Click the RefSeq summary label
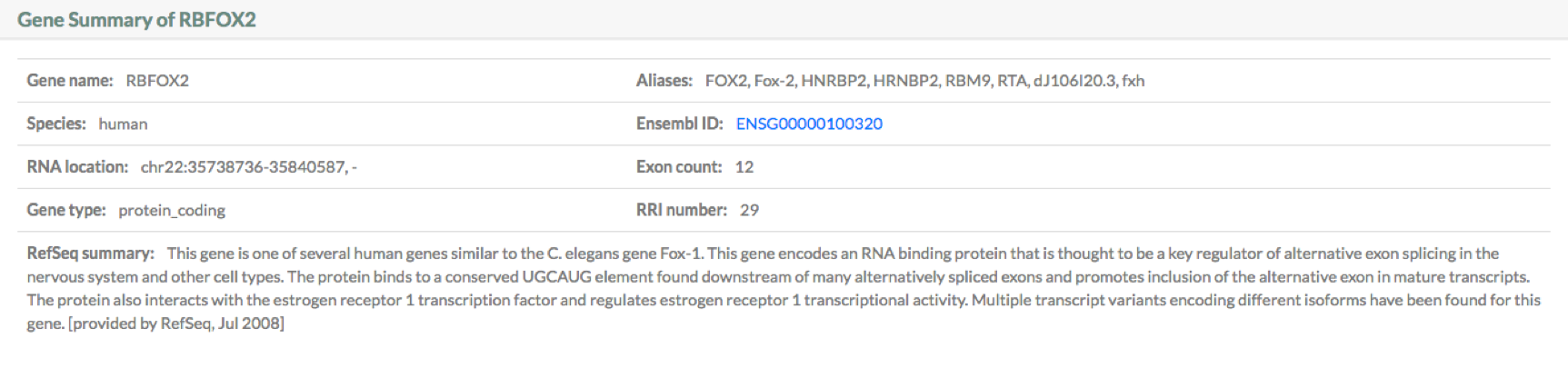 [x=91, y=254]
